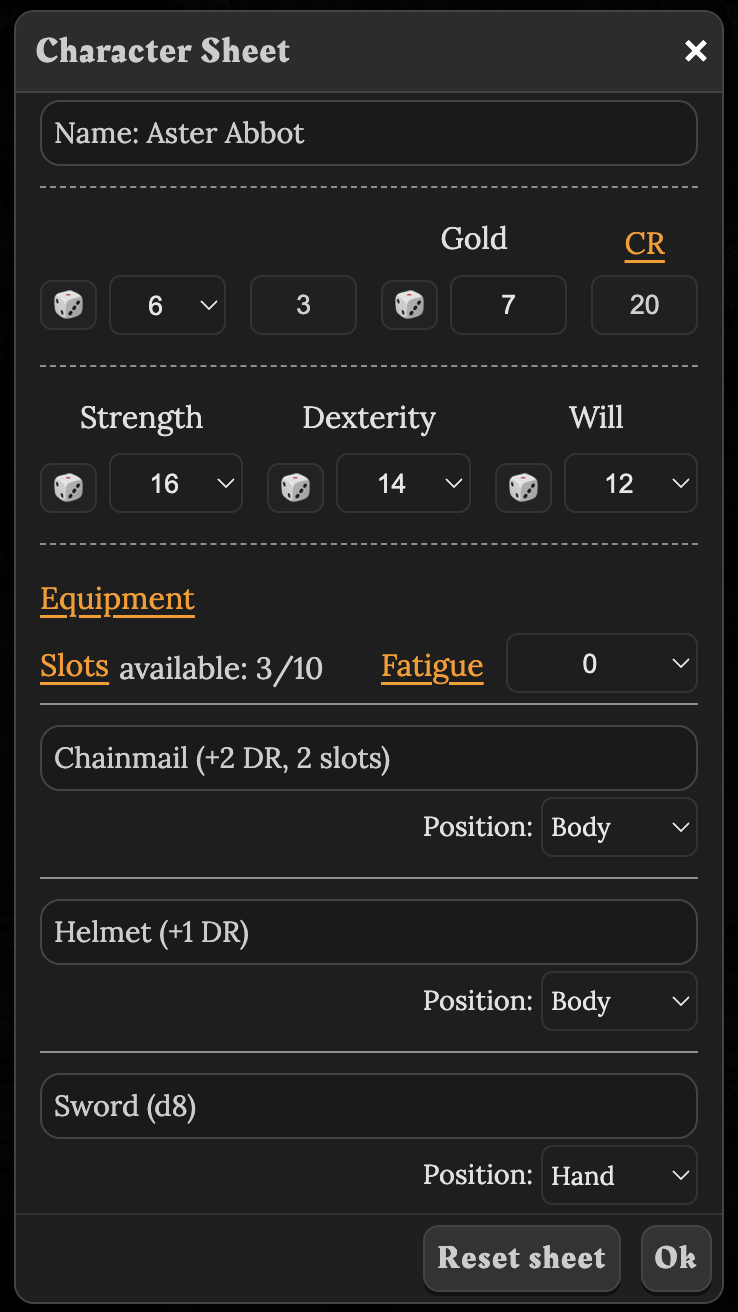Screen dimensions: 738x1312
Task: Open the CR link
Action: tap(645, 243)
